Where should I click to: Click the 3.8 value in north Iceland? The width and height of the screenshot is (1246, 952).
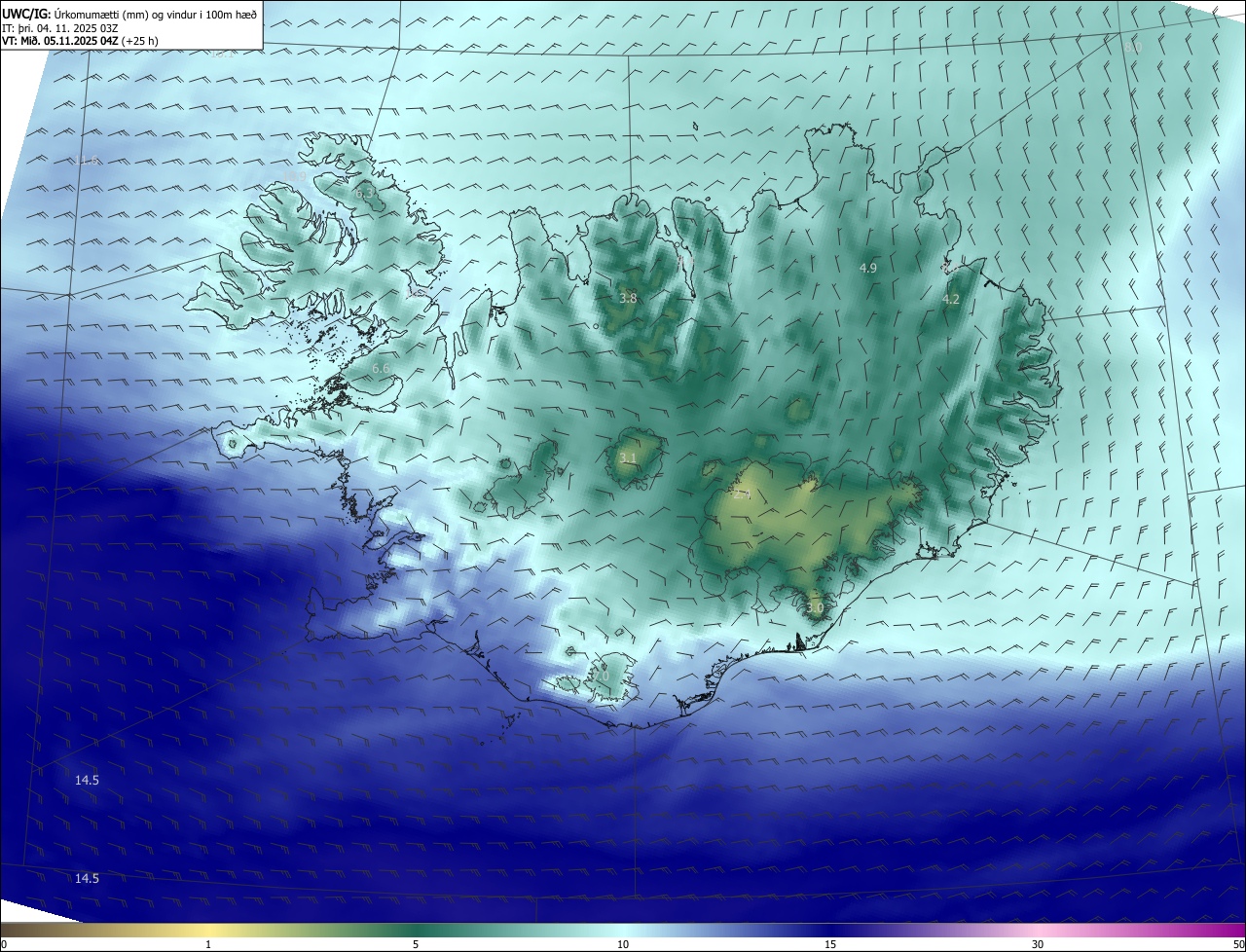(x=628, y=298)
